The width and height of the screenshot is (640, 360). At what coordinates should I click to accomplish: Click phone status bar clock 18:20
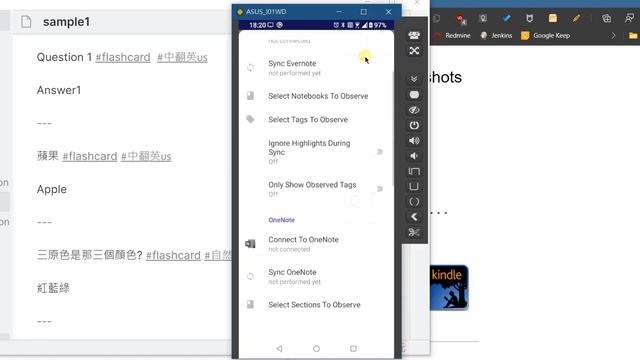coord(257,25)
